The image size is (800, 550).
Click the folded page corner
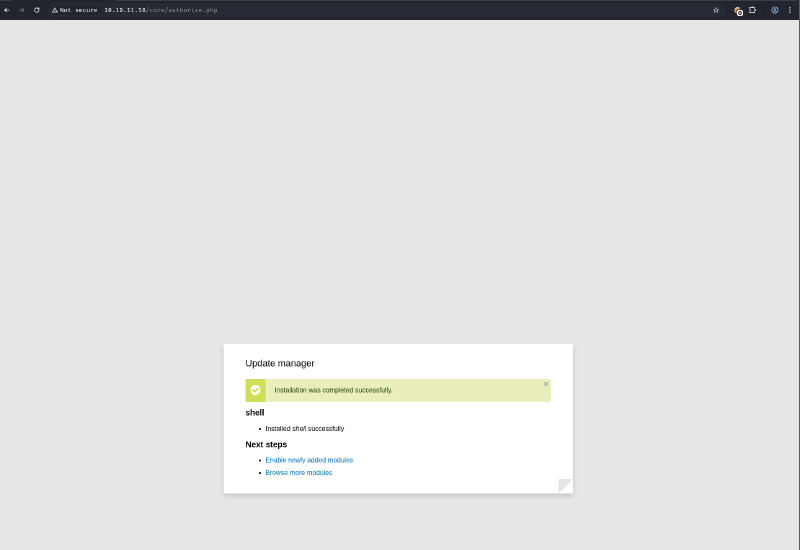tap(565, 486)
